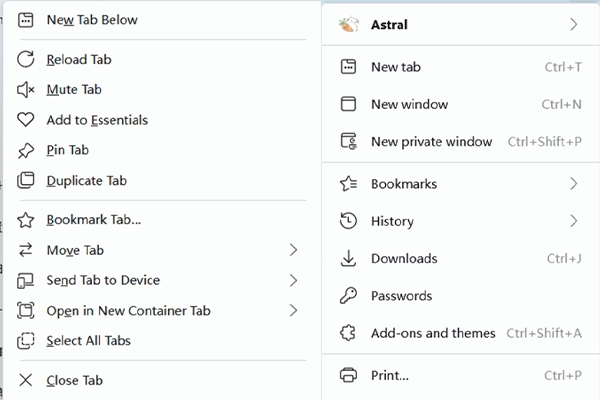Expand the Bookmarks submenu arrow
The height and width of the screenshot is (400, 600).
tap(573, 184)
